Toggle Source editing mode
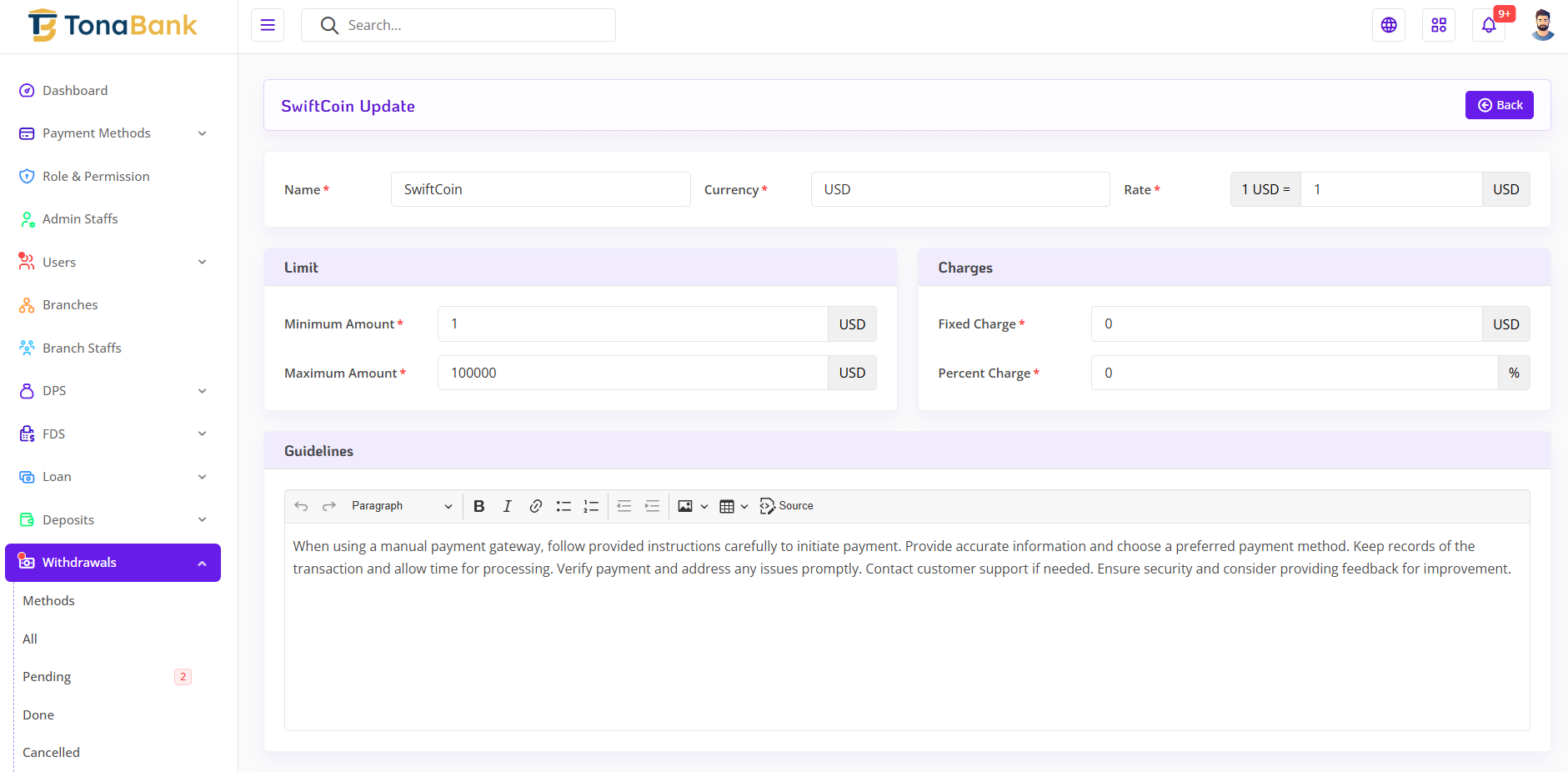This screenshot has width=1568, height=772. (786, 506)
